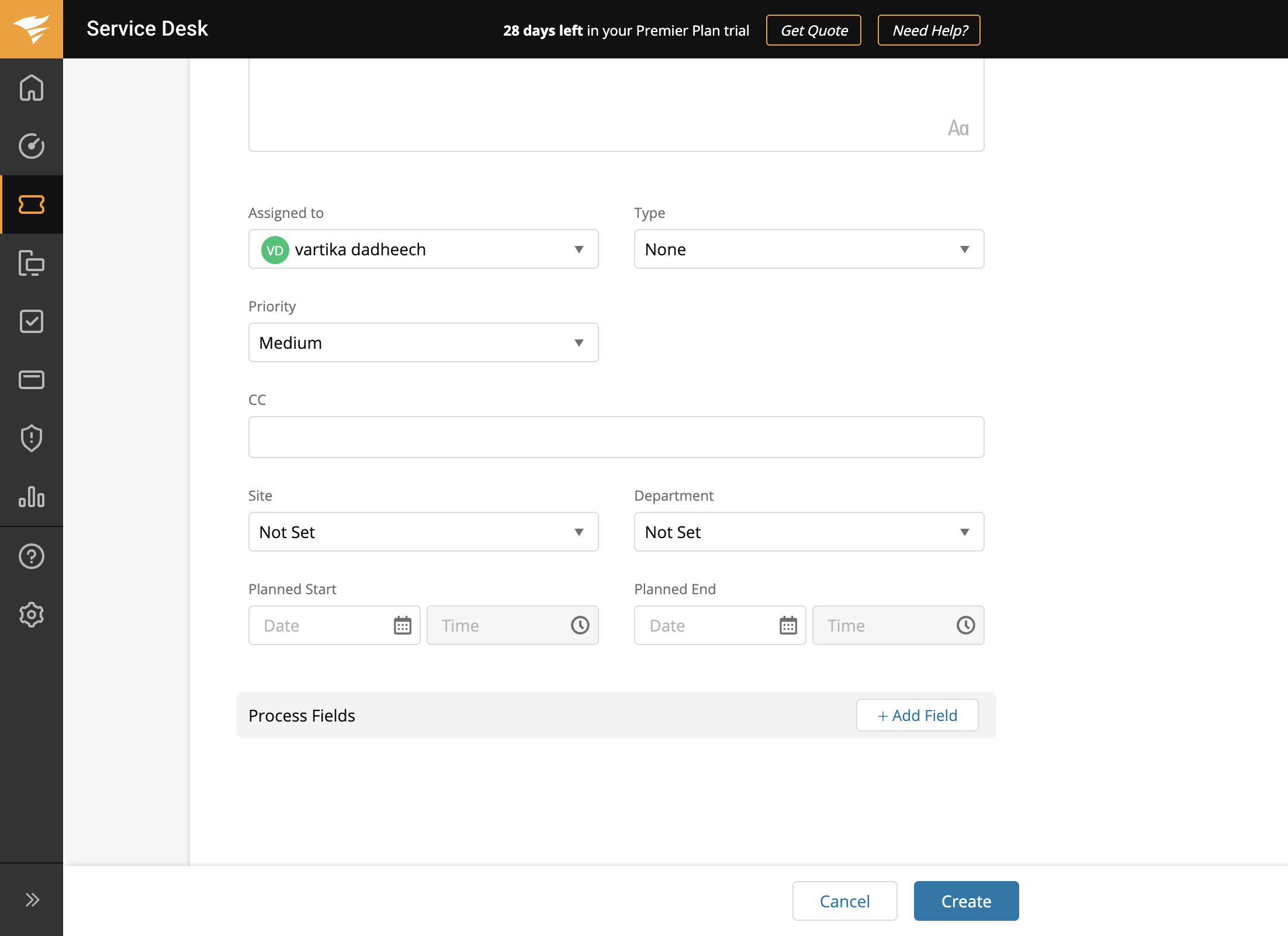Click the Planned End clock icon
1288x936 pixels.
965,625
